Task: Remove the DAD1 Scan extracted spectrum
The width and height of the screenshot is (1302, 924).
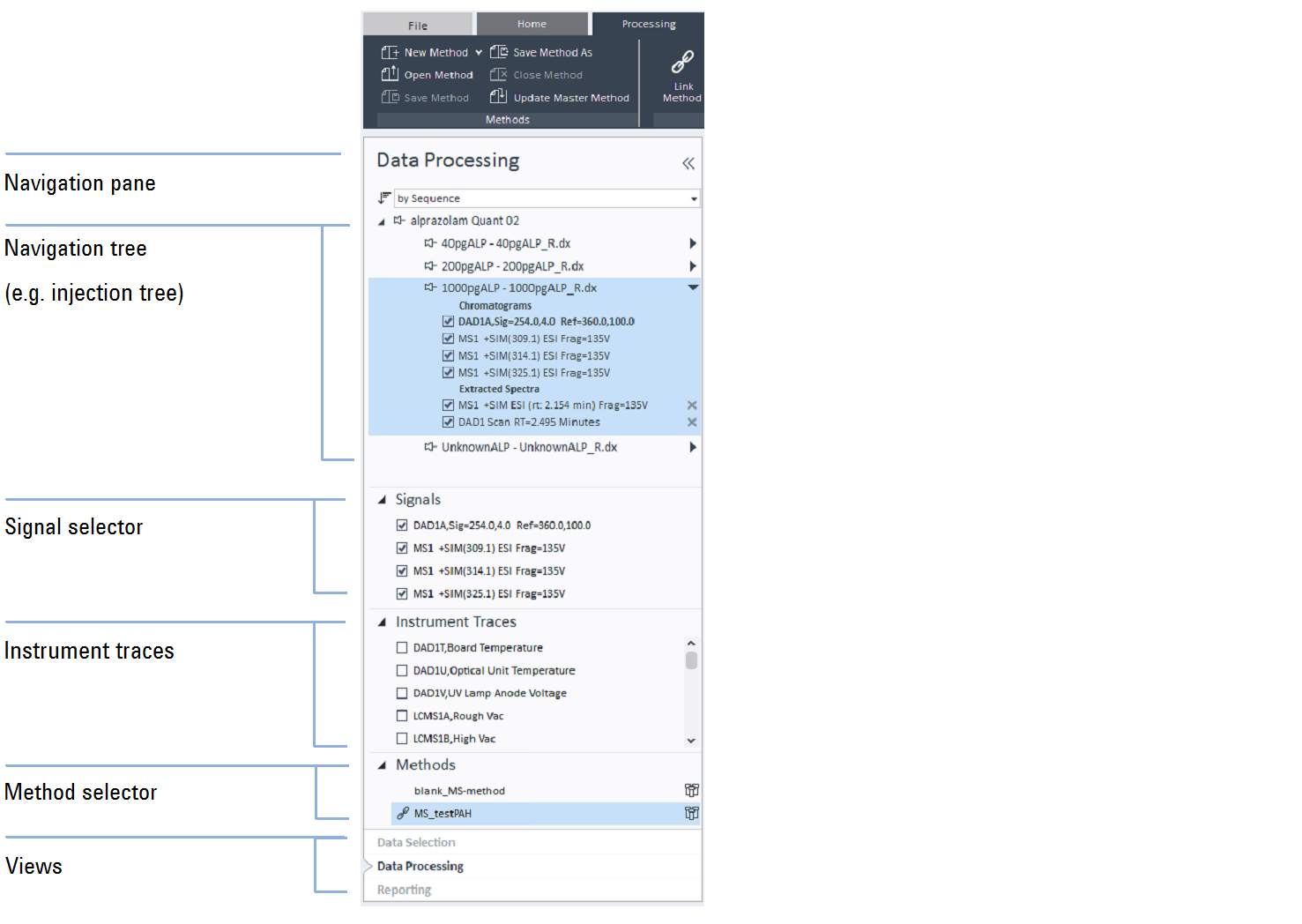Action: [692, 422]
